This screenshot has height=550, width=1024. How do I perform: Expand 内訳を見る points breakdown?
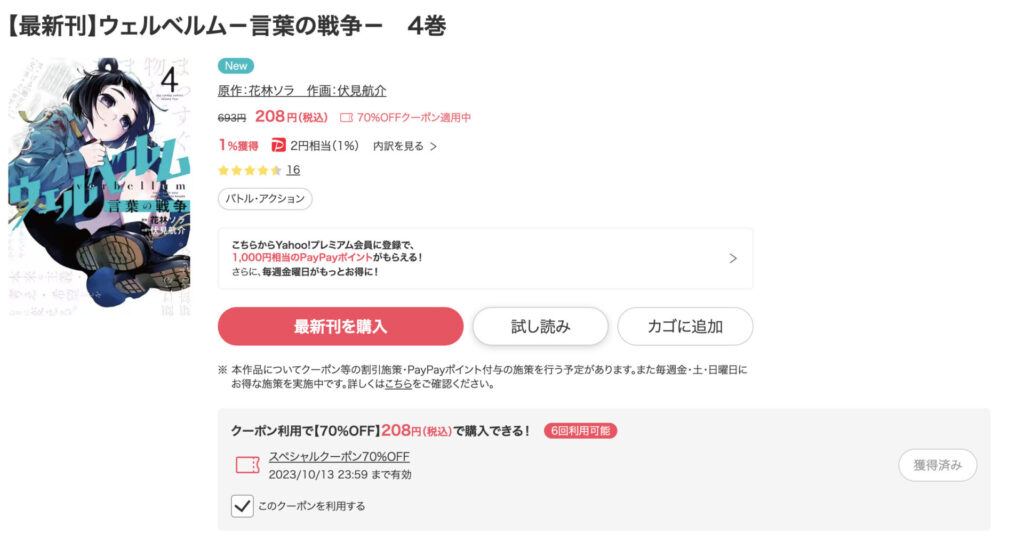click(x=405, y=146)
